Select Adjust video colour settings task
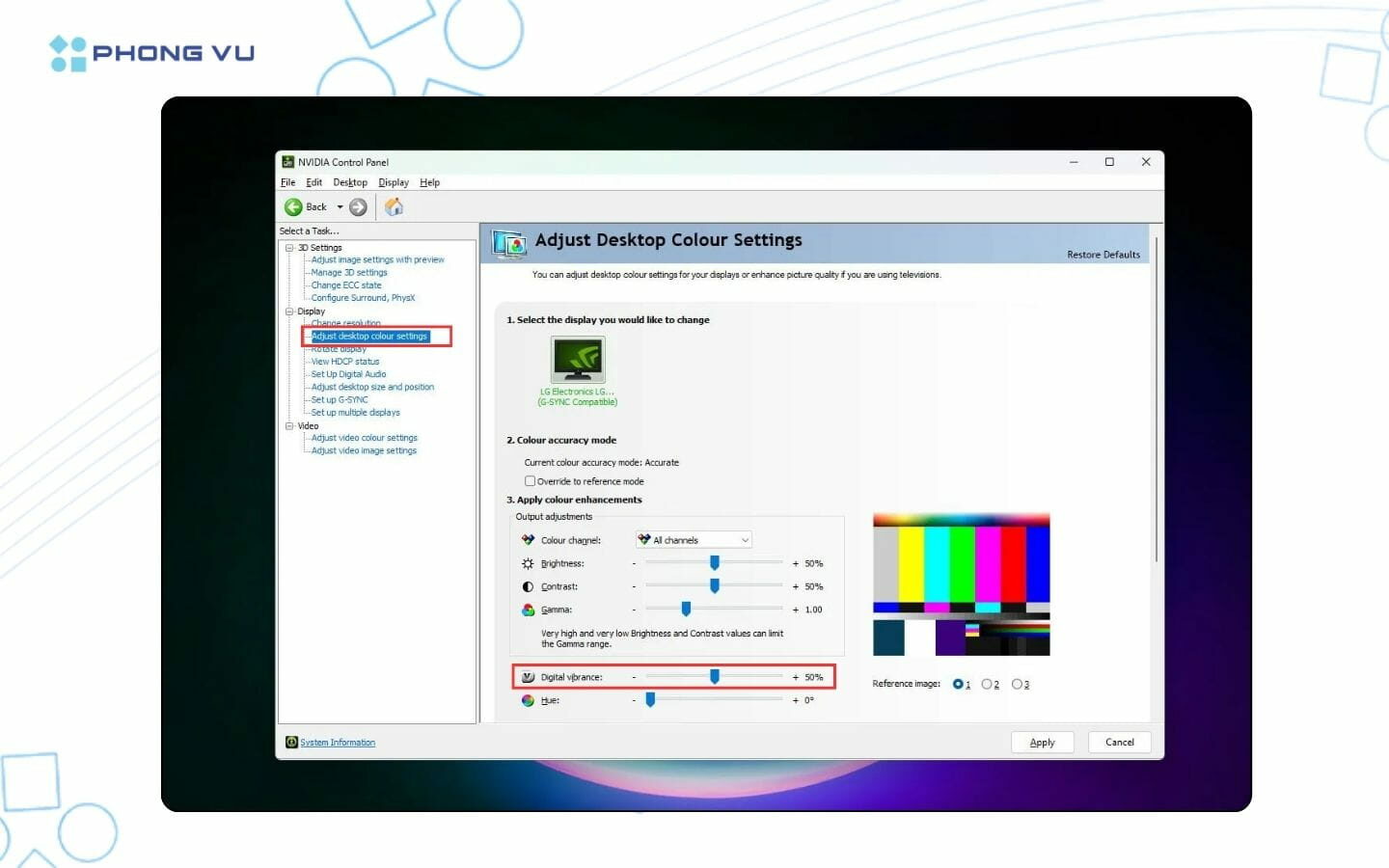 pos(364,438)
